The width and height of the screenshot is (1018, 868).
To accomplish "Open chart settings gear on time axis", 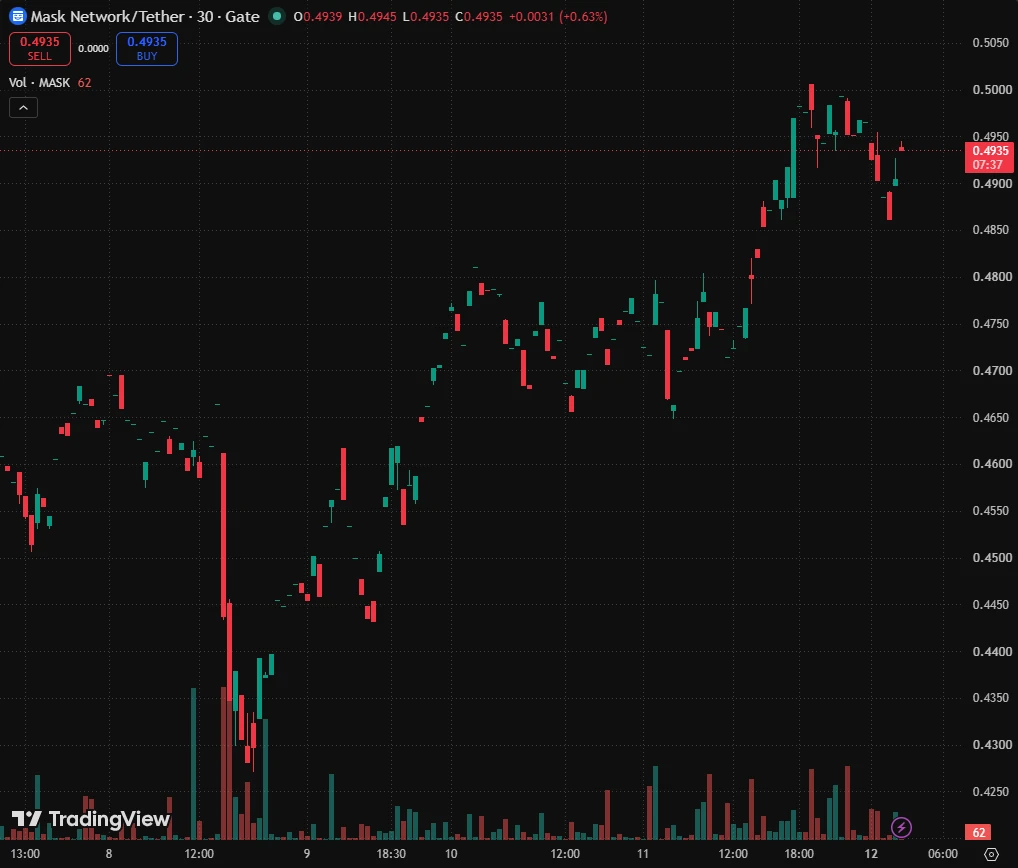I will (x=991, y=854).
